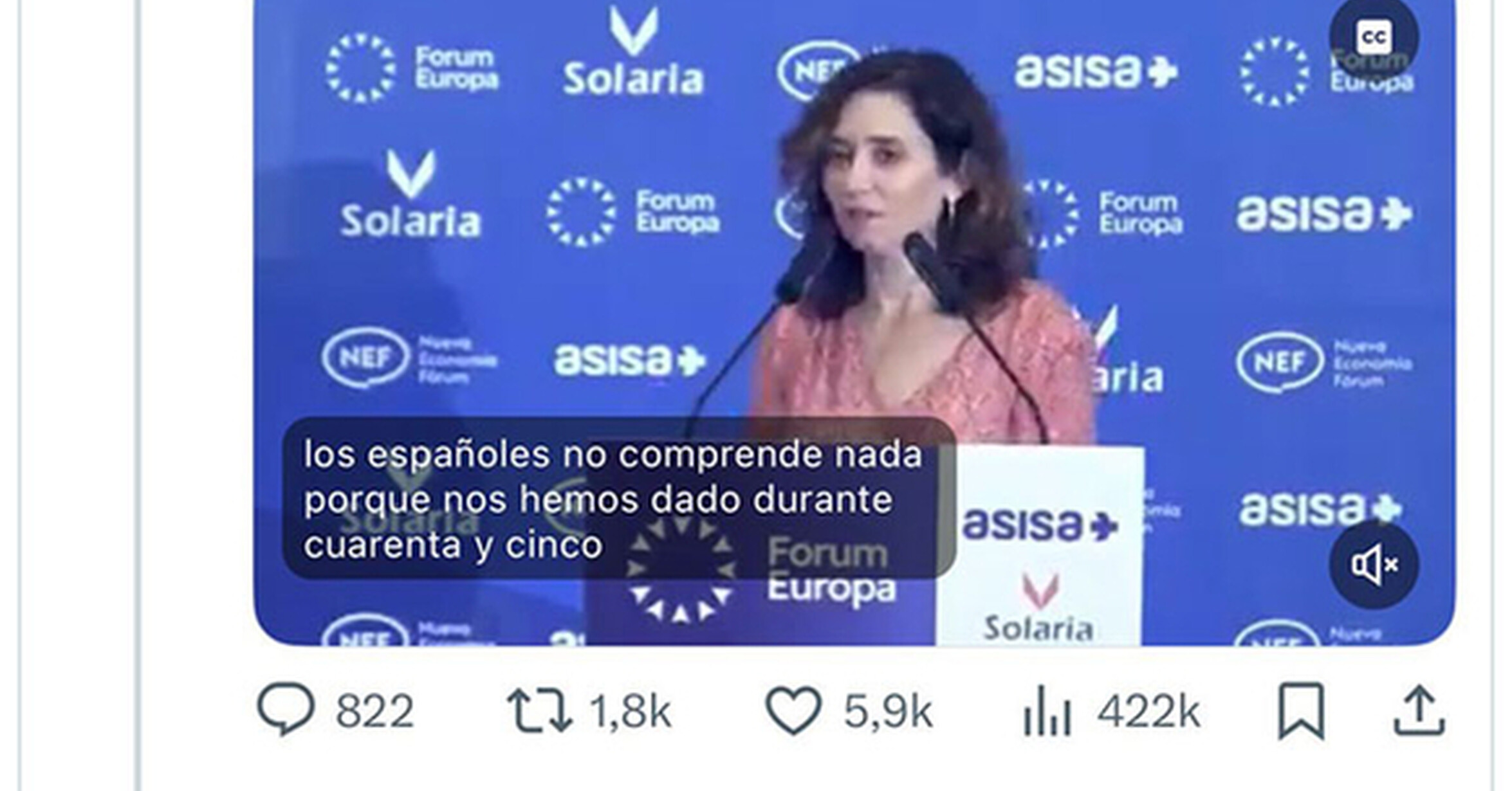1512x791 pixels.
Task: Click the 5,9k likes count
Action: point(888,711)
